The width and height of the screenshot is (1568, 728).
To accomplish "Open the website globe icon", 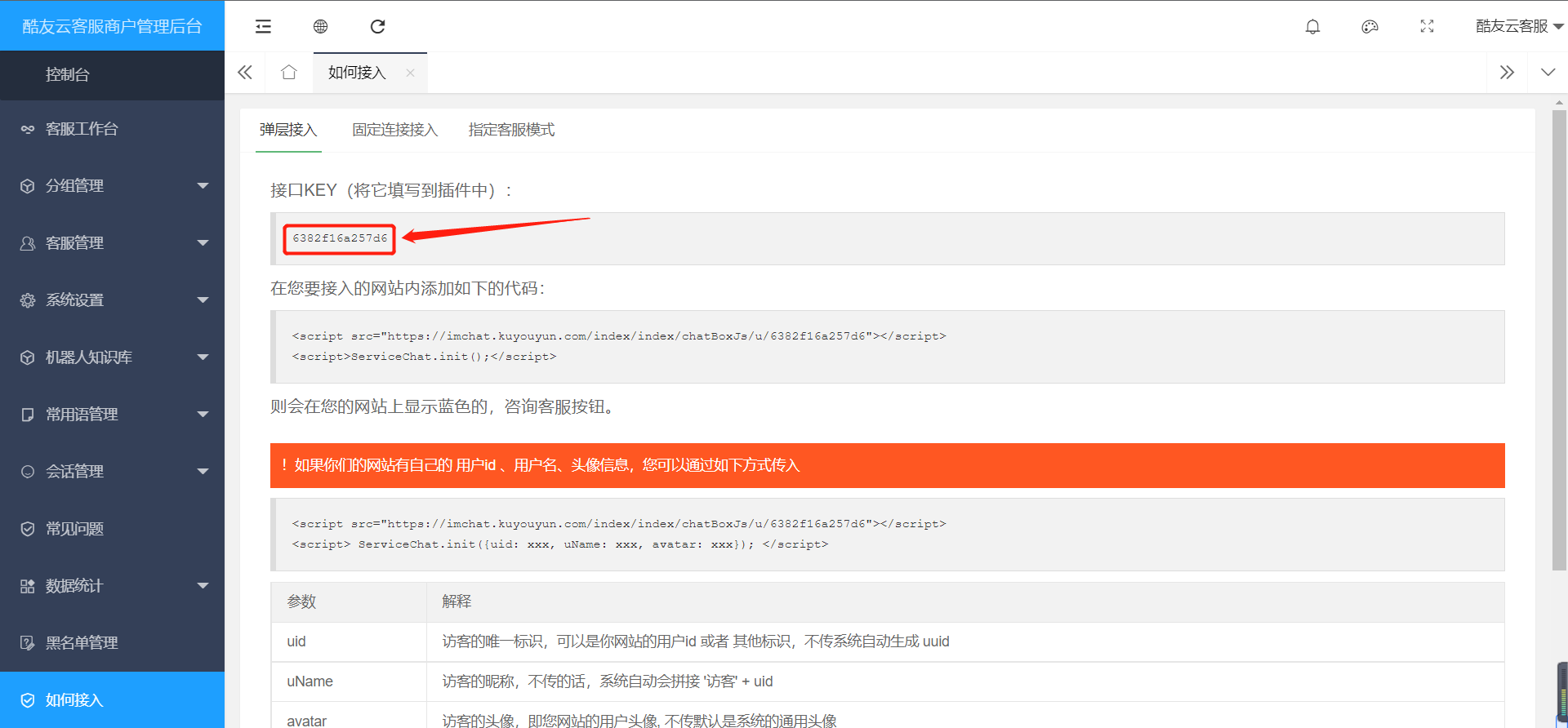I will coord(320,26).
